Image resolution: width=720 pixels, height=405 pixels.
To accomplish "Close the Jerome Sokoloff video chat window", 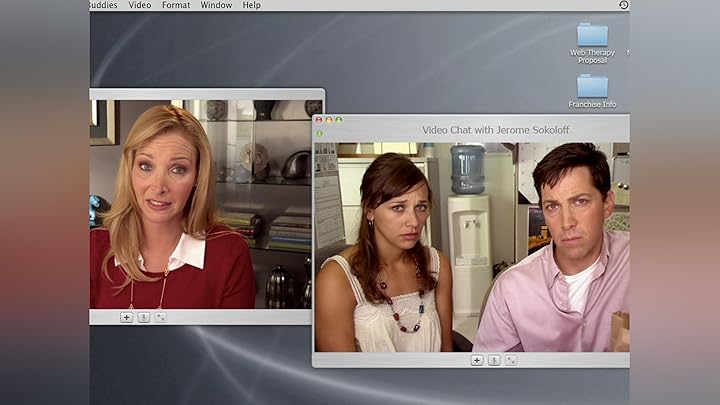I will tap(319, 120).
